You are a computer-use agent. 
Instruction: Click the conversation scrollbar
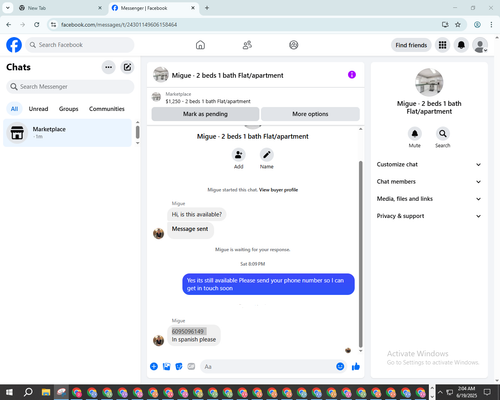click(360, 253)
